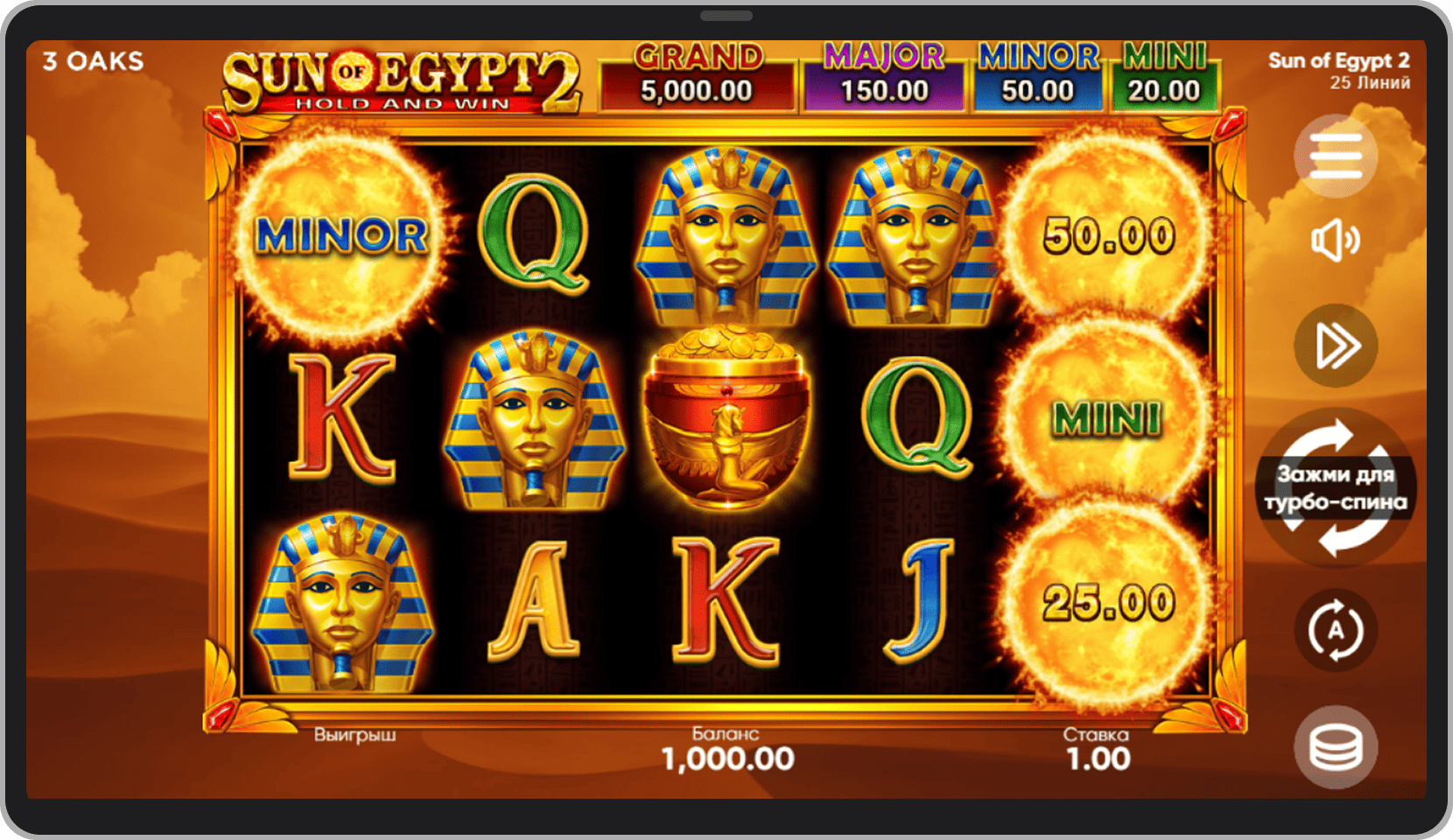
Task: Click the Sun of Egypt 2 logo
Action: 401,81
